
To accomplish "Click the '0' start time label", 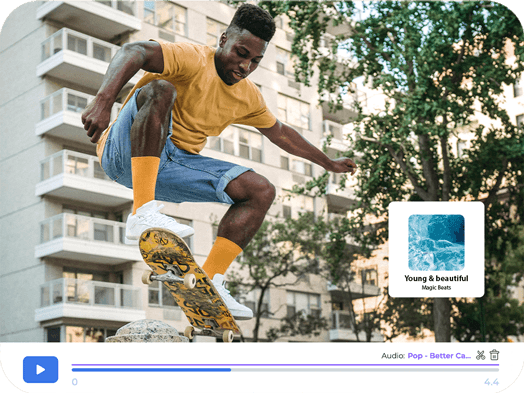I will pos(75,382).
